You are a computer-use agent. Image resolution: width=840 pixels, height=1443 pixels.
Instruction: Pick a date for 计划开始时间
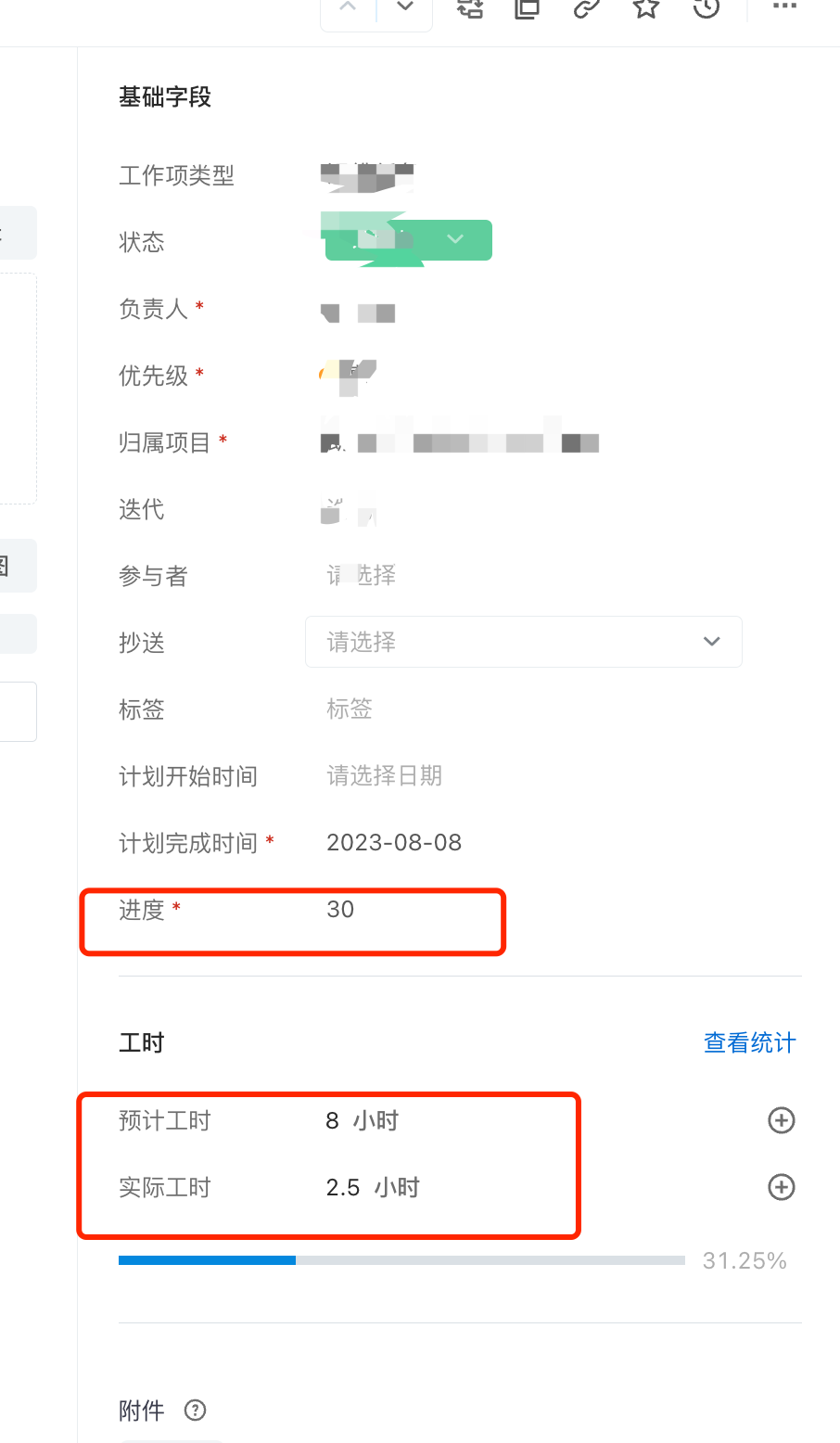pos(385,775)
